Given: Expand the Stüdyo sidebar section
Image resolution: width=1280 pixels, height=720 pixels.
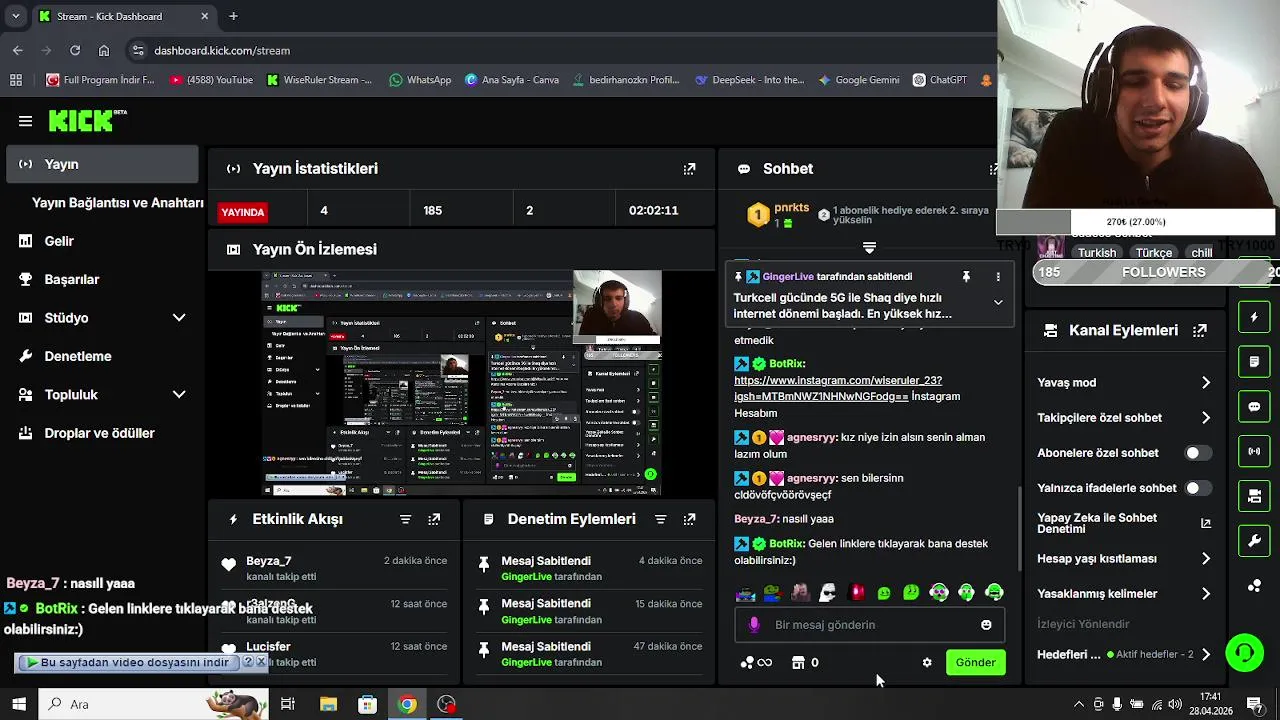Looking at the screenshot, I should click(179, 318).
